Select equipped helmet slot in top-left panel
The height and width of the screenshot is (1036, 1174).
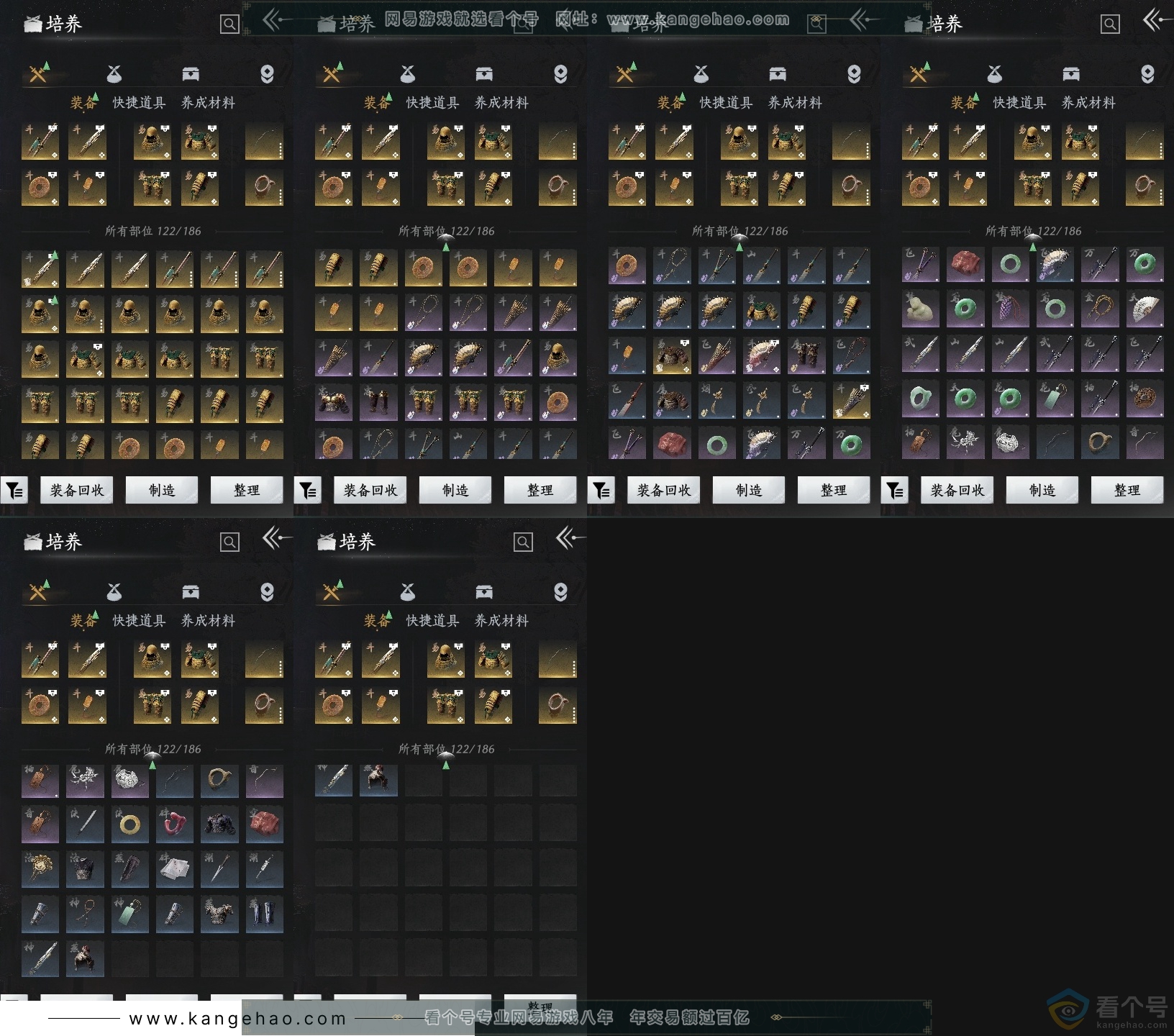coord(153,141)
